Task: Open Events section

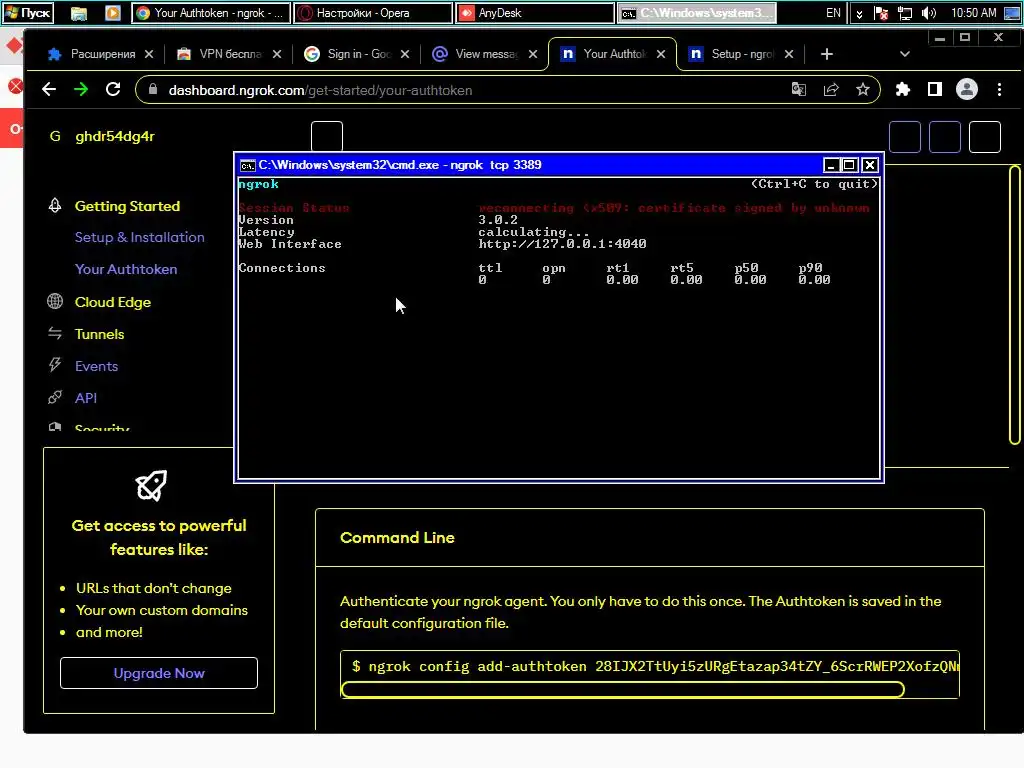Action: (97, 366)
